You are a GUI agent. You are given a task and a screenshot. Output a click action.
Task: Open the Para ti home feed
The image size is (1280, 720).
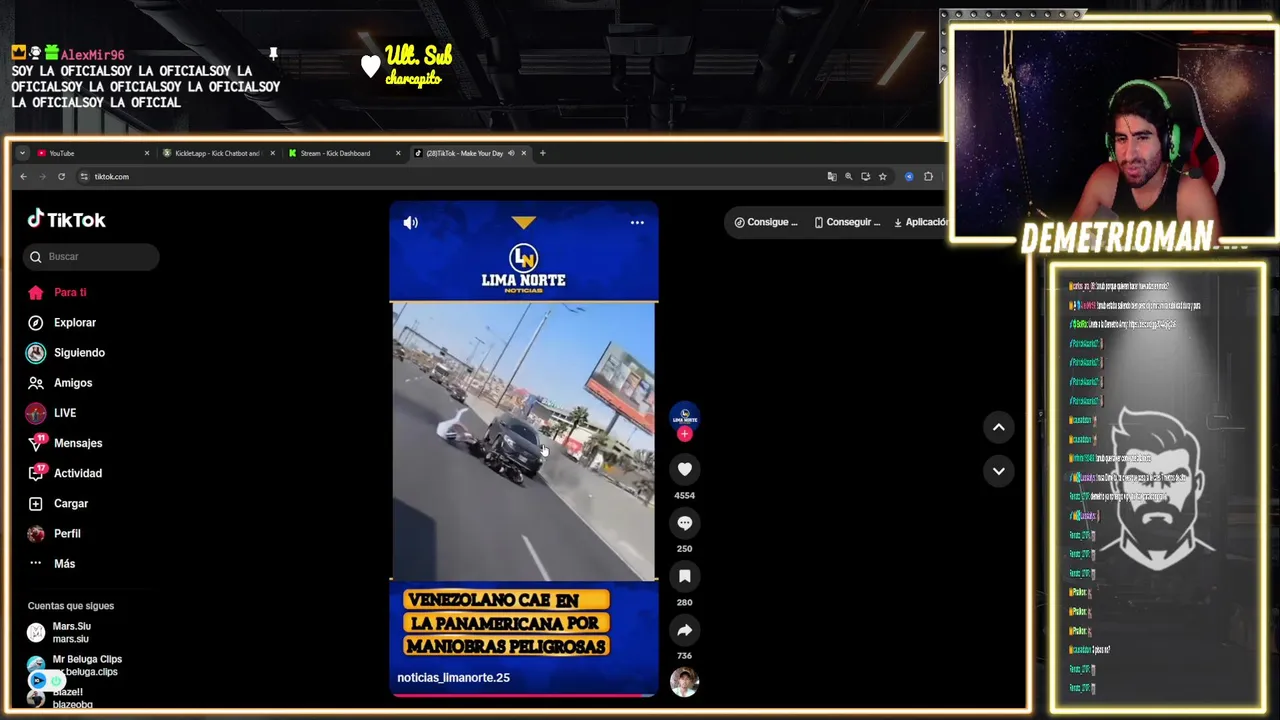(x=58, y=292)
